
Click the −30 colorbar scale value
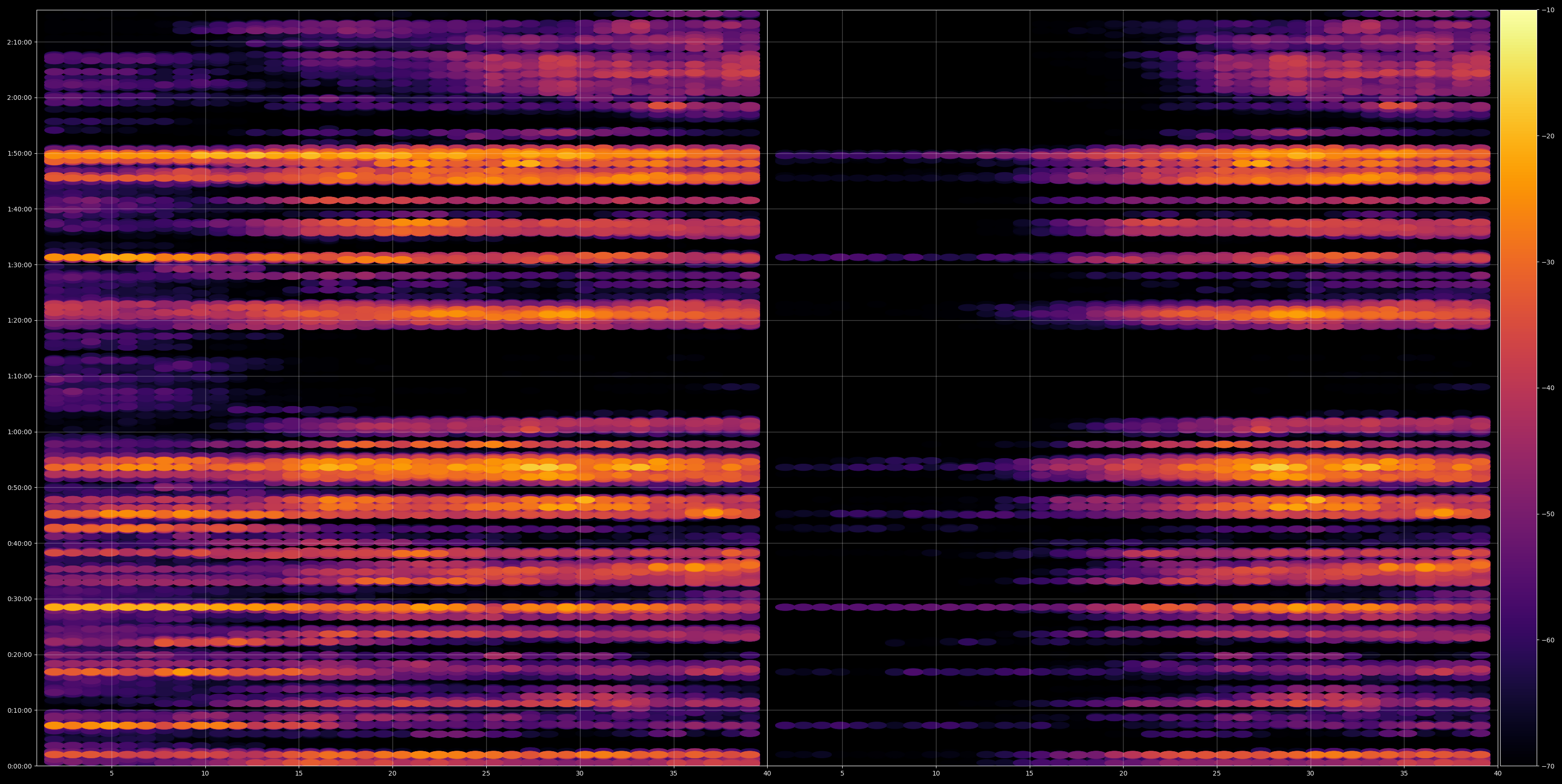click(1548, 263)
